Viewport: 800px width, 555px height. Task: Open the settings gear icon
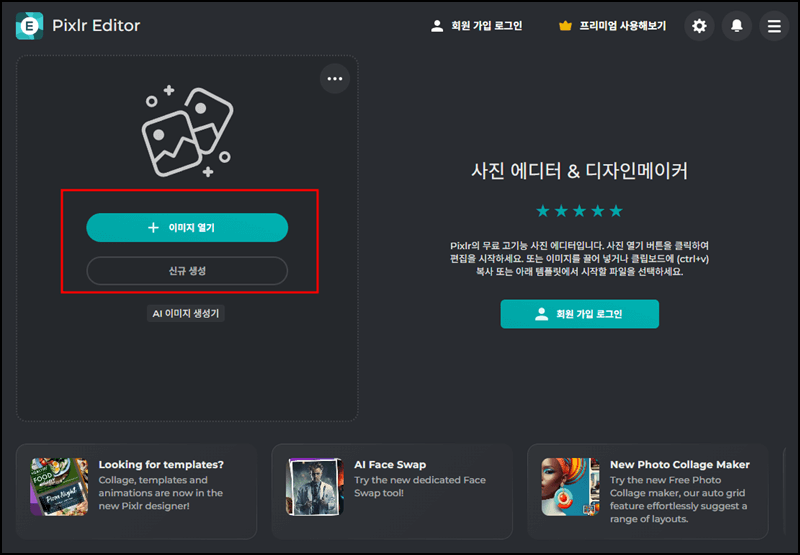pos(699,26)
